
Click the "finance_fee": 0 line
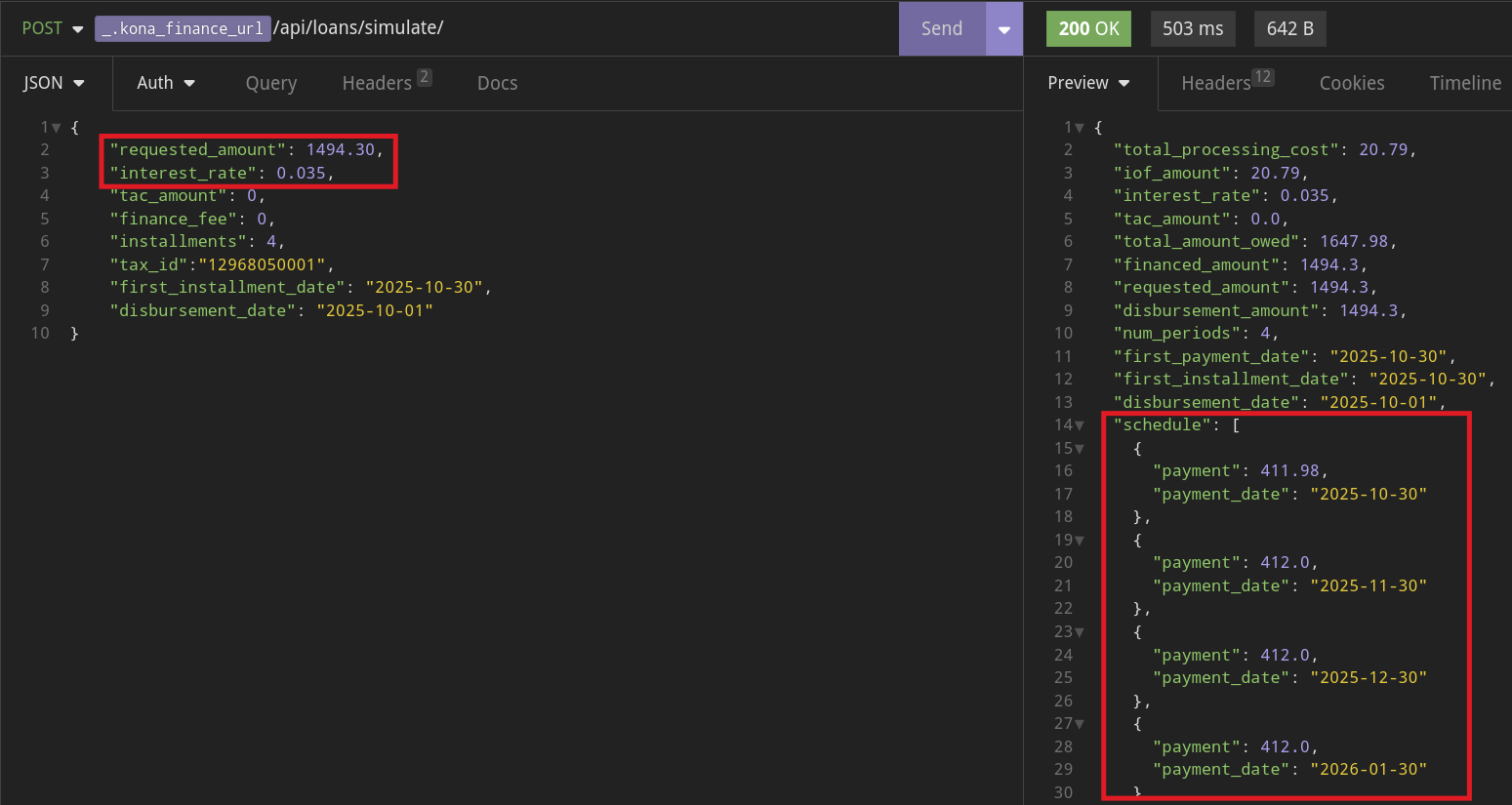tap(192, 219)
